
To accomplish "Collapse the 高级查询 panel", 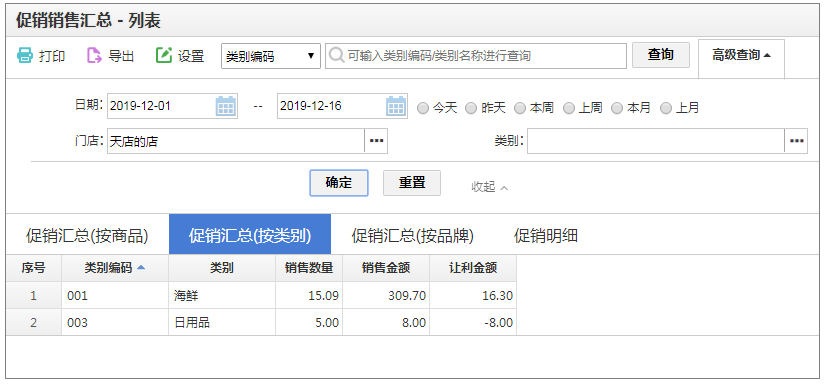I will [x=741, y=55].
